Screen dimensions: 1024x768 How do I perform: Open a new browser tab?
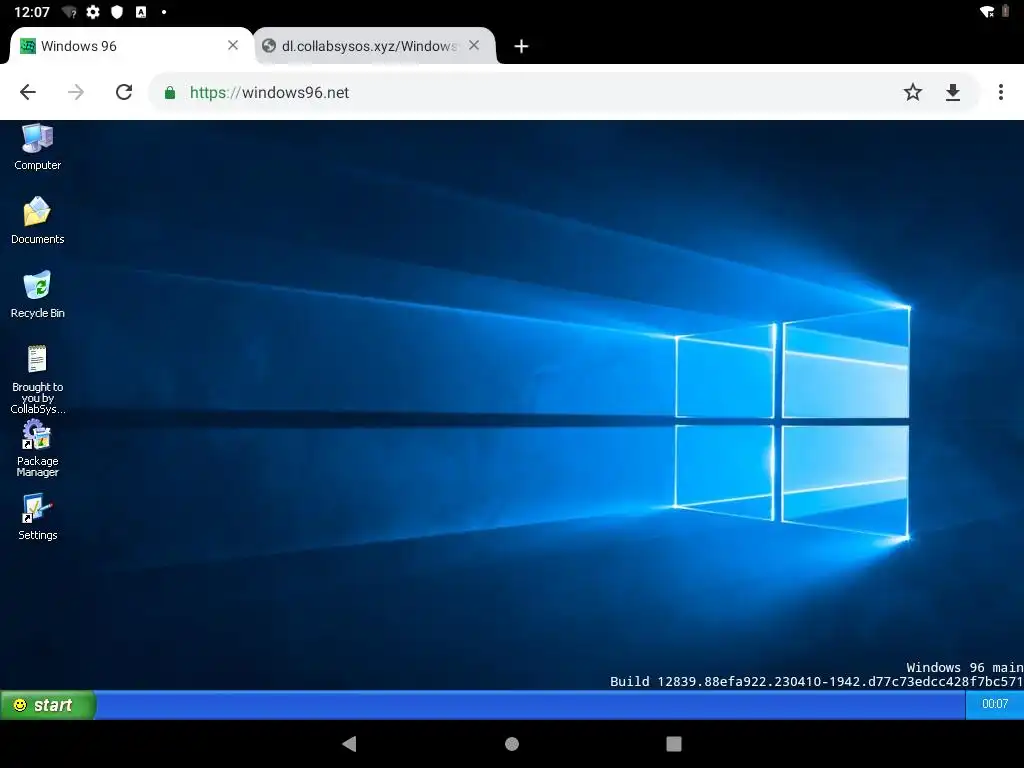520,46
